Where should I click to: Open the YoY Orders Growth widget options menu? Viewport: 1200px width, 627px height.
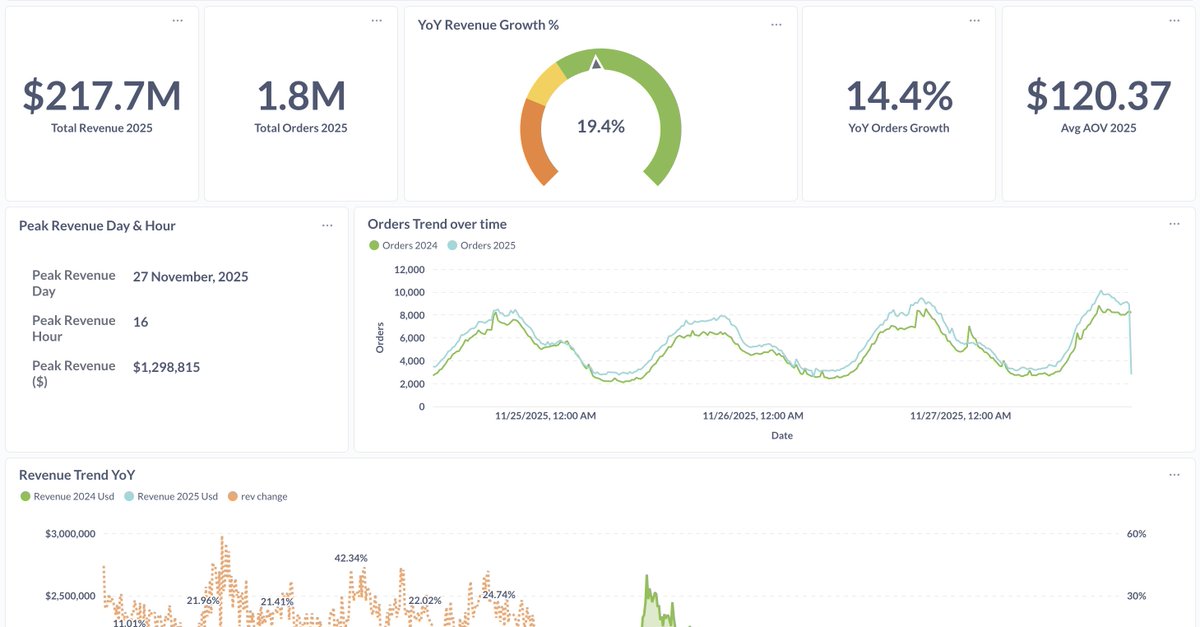coord(974,18)
